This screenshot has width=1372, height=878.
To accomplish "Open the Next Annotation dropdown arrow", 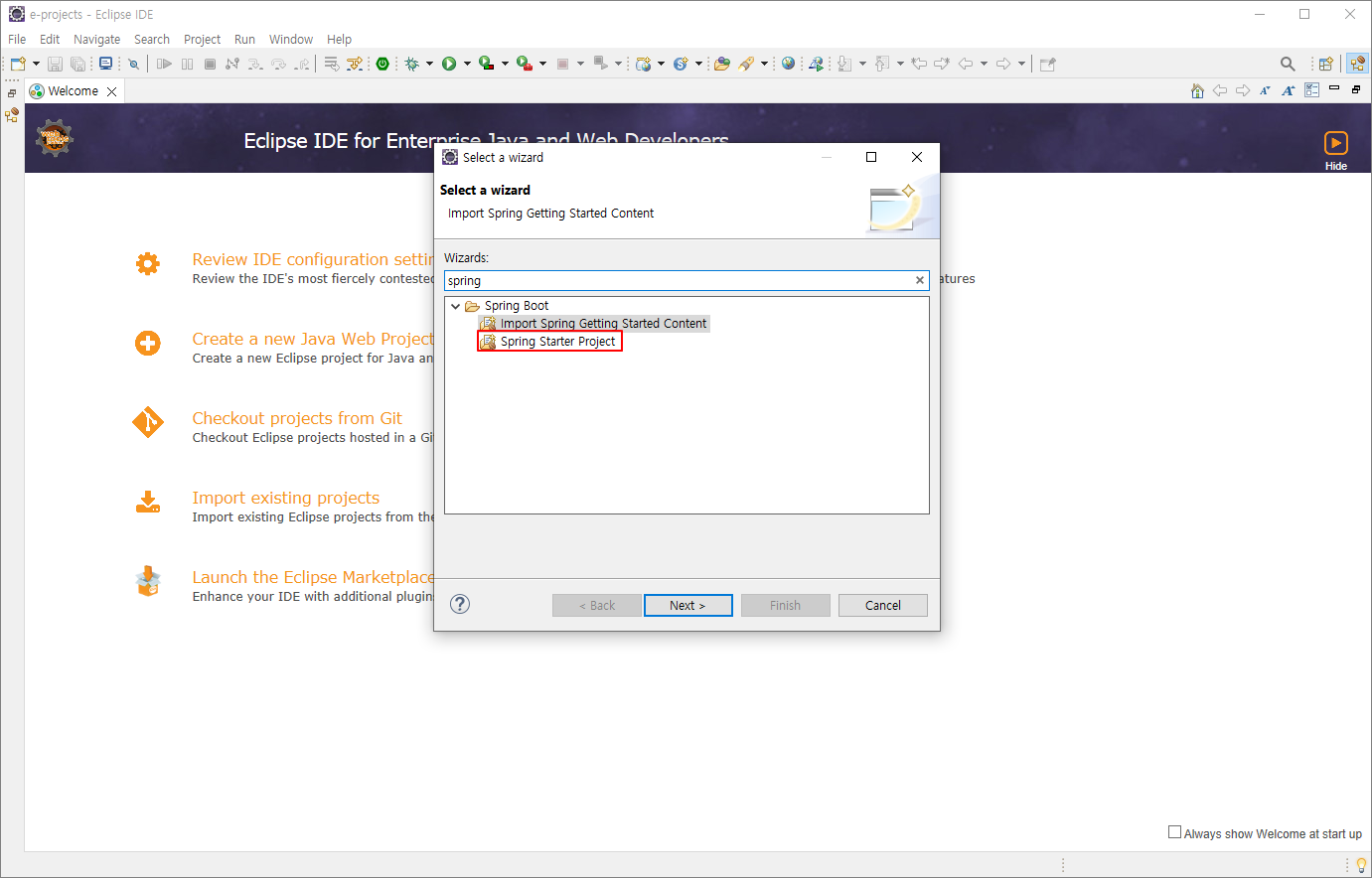I will tap(862, 64).
